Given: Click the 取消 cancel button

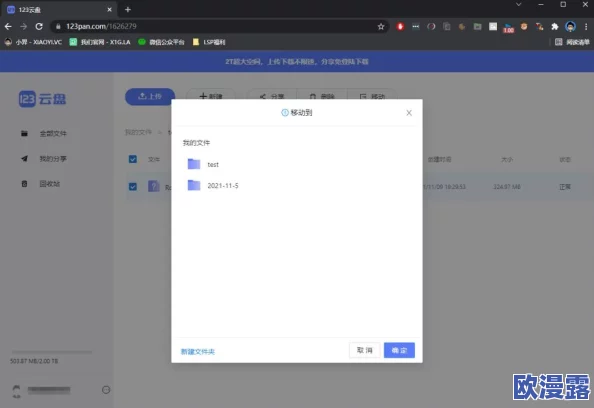Looking at the screenshot, I should click(x=364, y=350).
